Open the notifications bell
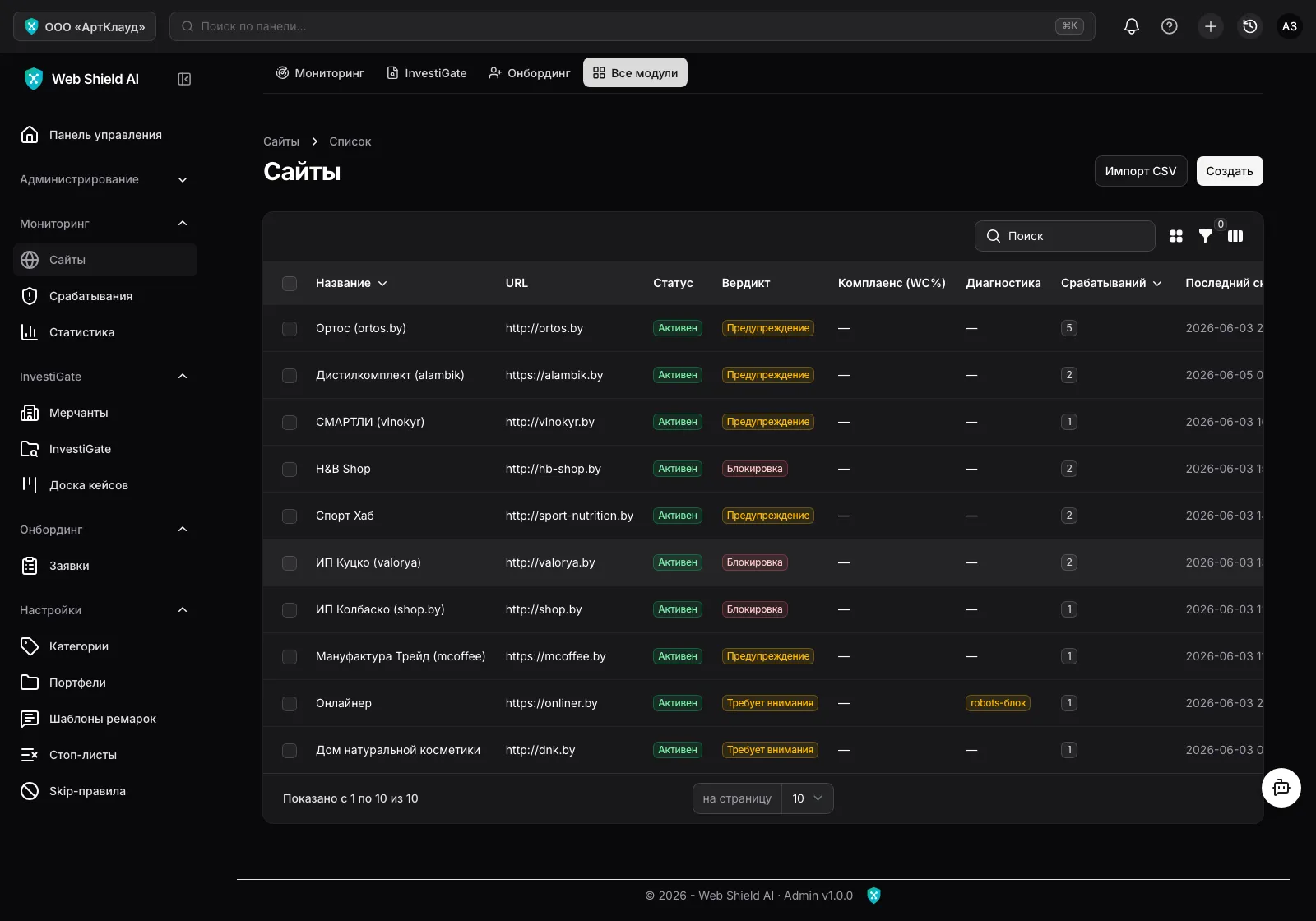Screen dimensions: 1316x921 (x=1132, y=26)
